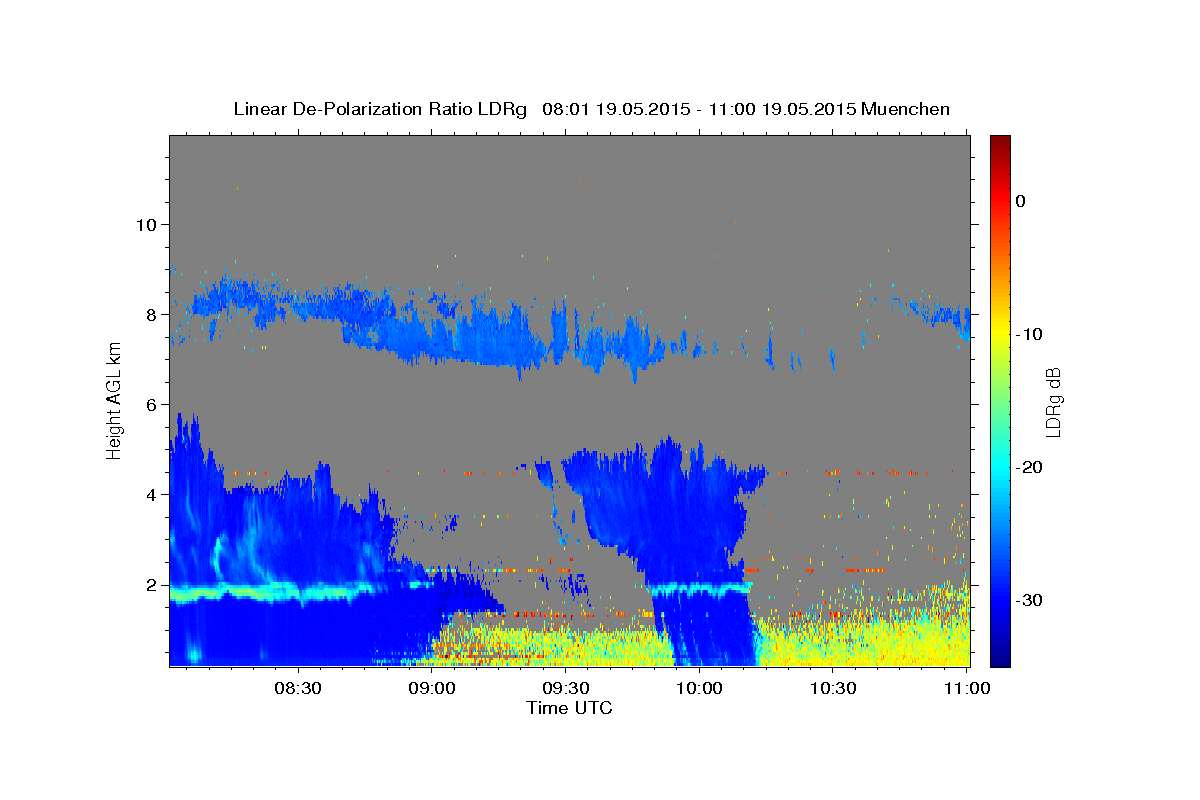
Task: Click the height axis label 2
Action: (150, 584)
